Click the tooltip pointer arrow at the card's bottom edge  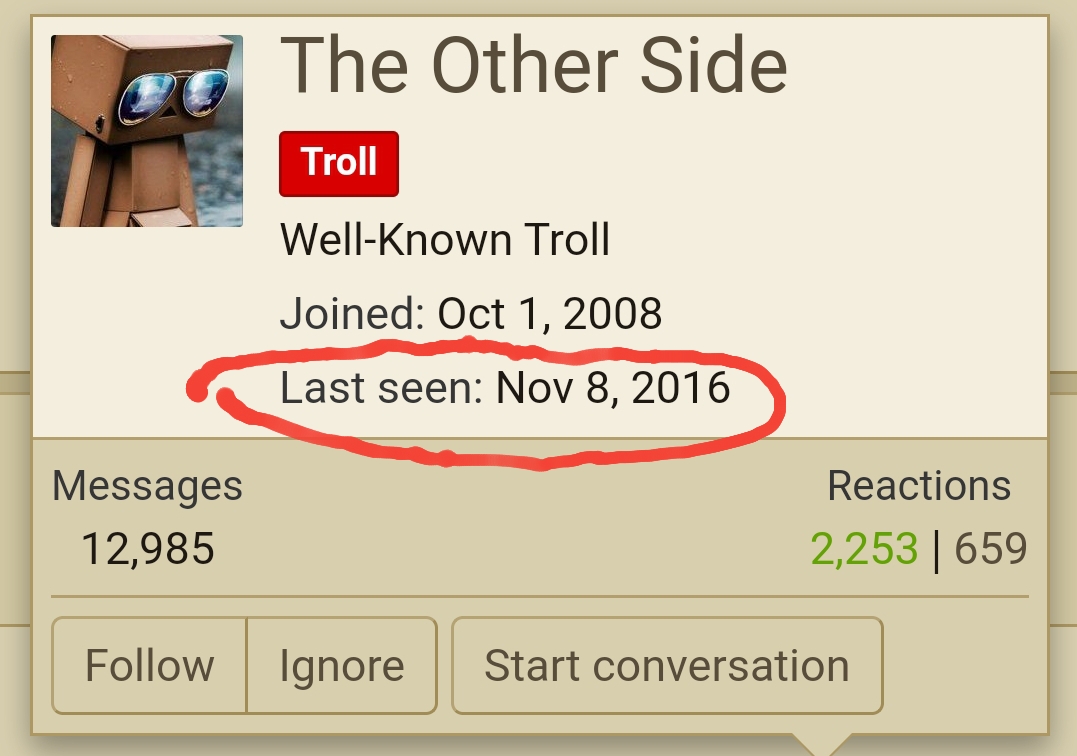[x=821, y=744]
